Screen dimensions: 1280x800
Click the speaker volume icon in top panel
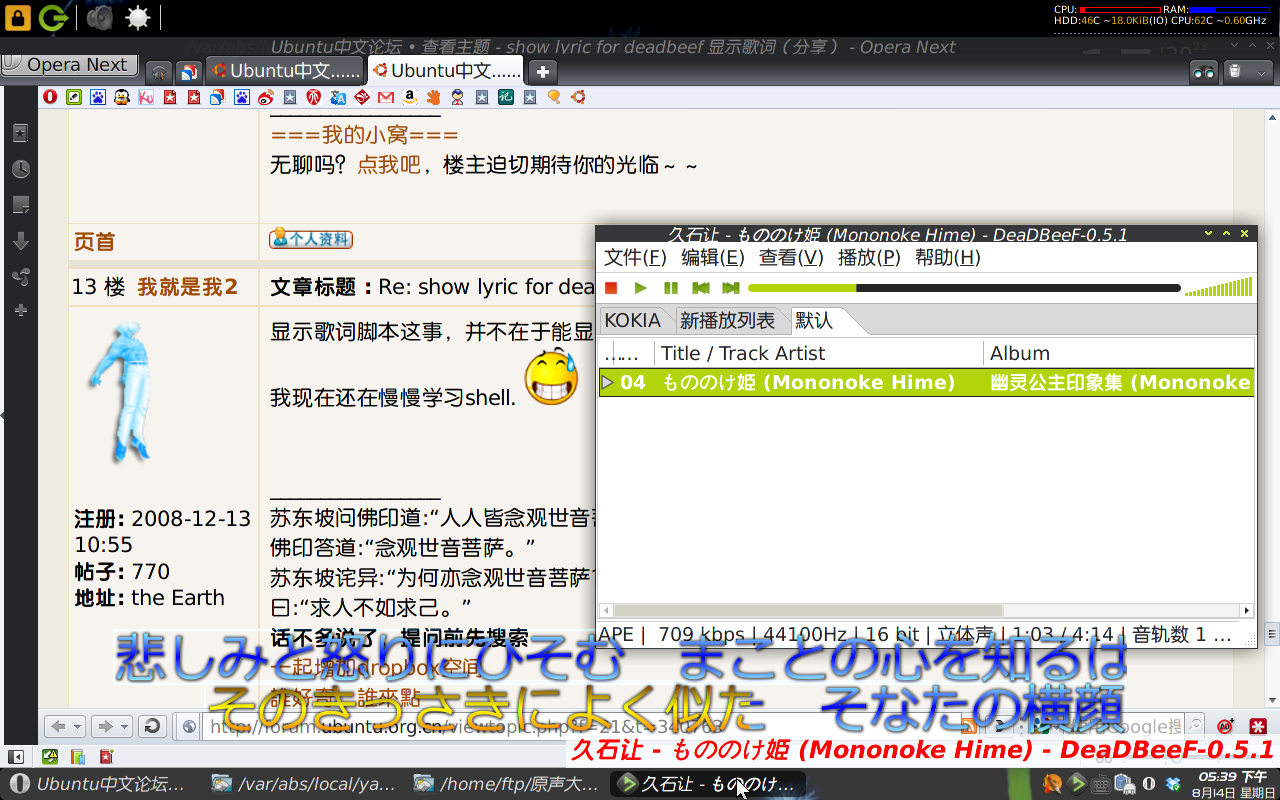100,17
